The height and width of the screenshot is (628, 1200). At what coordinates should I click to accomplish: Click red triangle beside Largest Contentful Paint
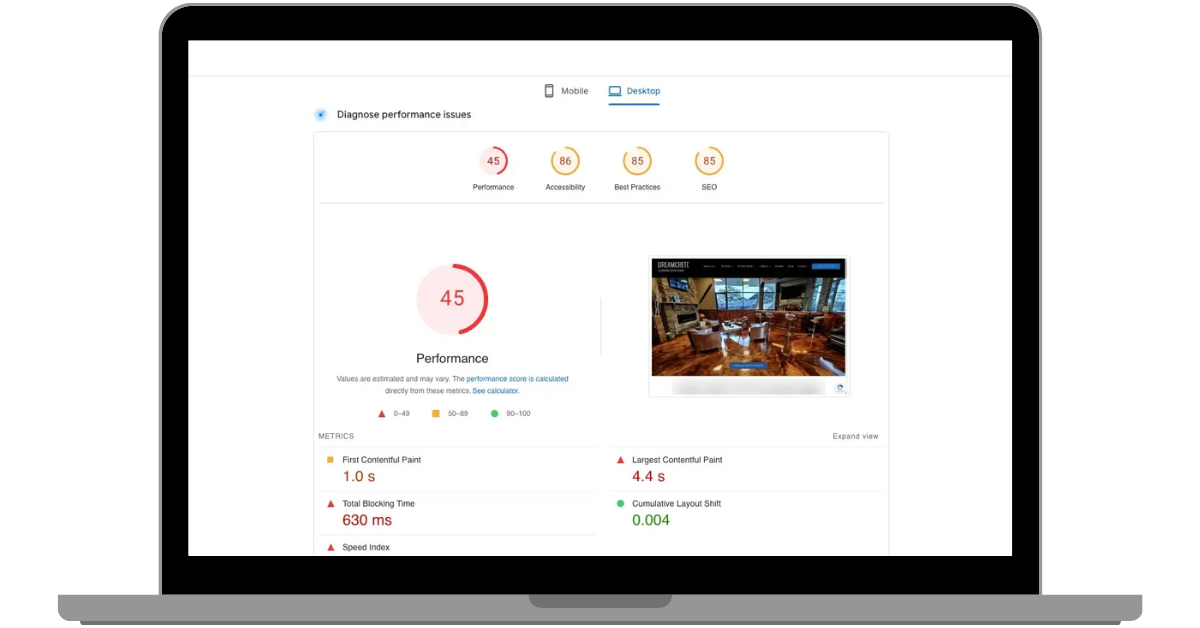620,460
